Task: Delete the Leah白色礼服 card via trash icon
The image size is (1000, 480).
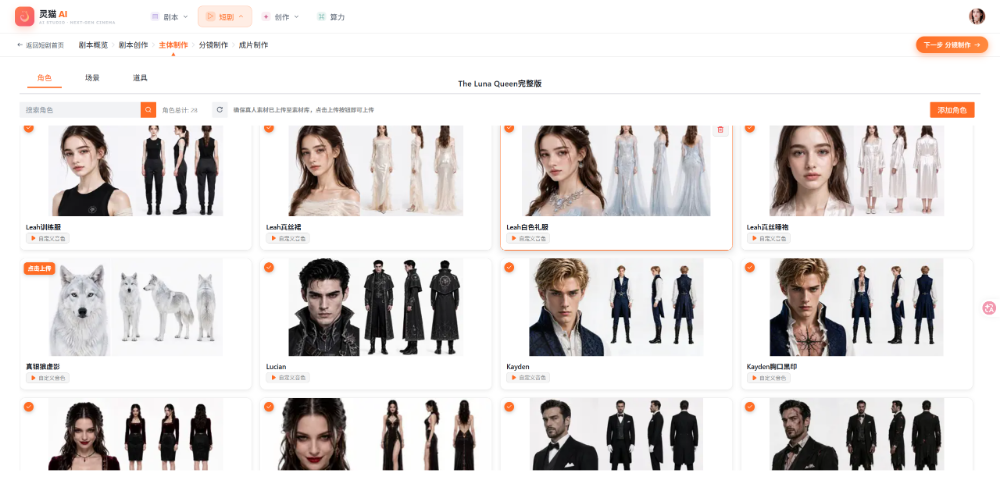Action: pyautogui.click(x=721, y=129)
